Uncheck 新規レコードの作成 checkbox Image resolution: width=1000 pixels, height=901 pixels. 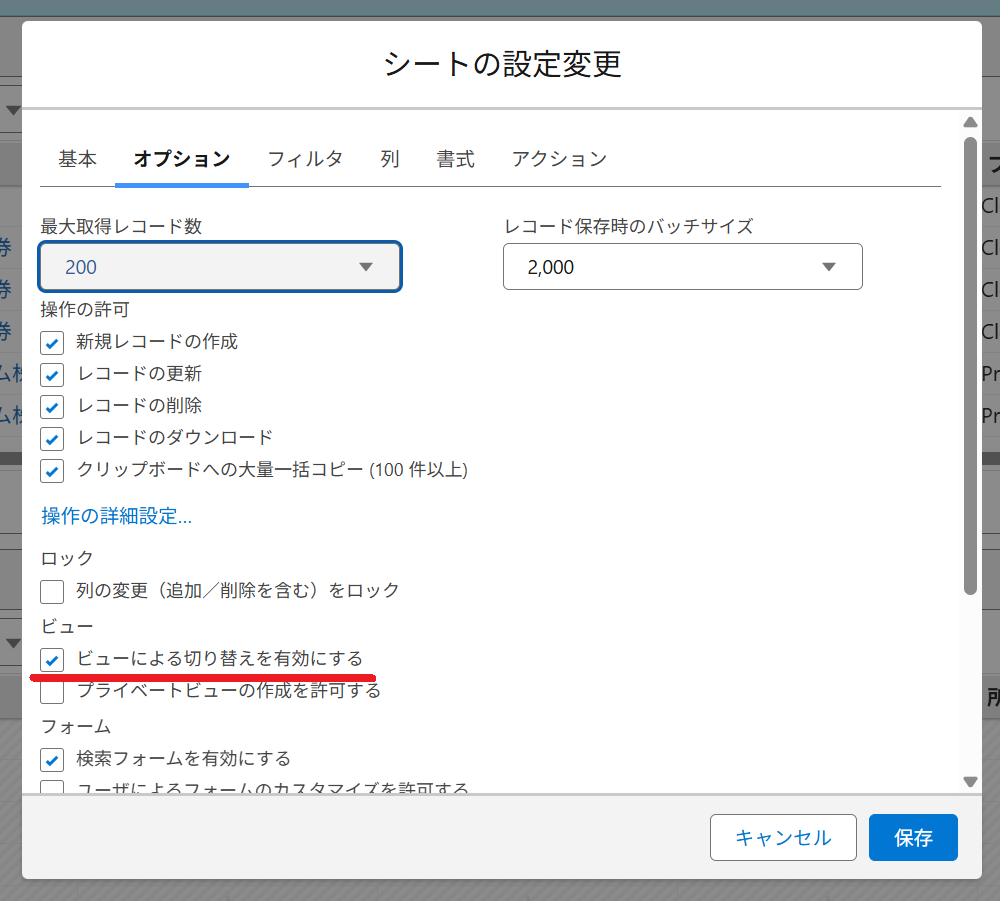pos(52,343)
